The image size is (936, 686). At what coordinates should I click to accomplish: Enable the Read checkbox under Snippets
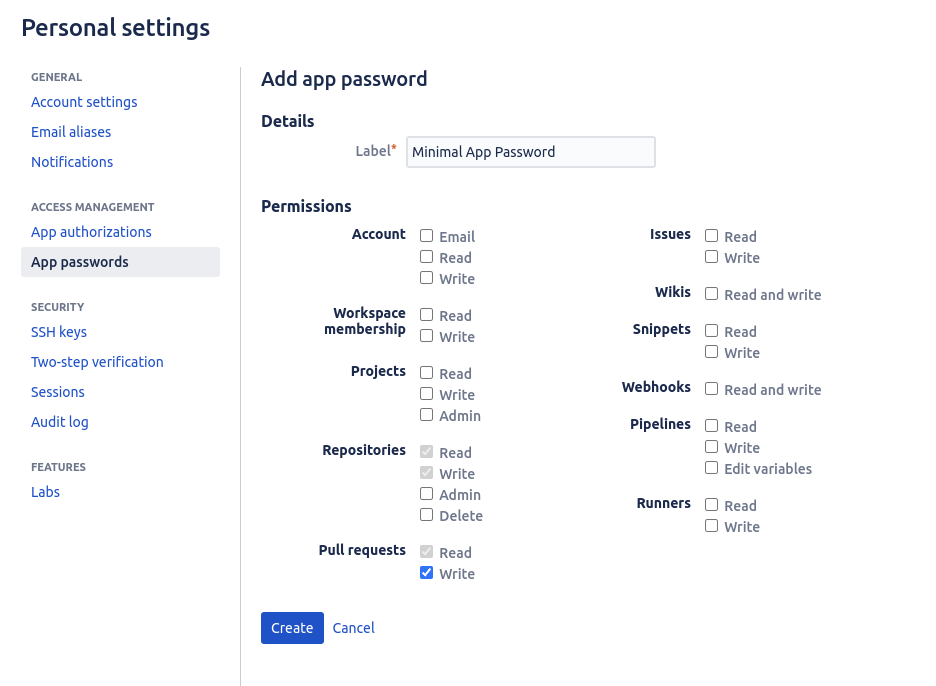(x=711, y=331)
